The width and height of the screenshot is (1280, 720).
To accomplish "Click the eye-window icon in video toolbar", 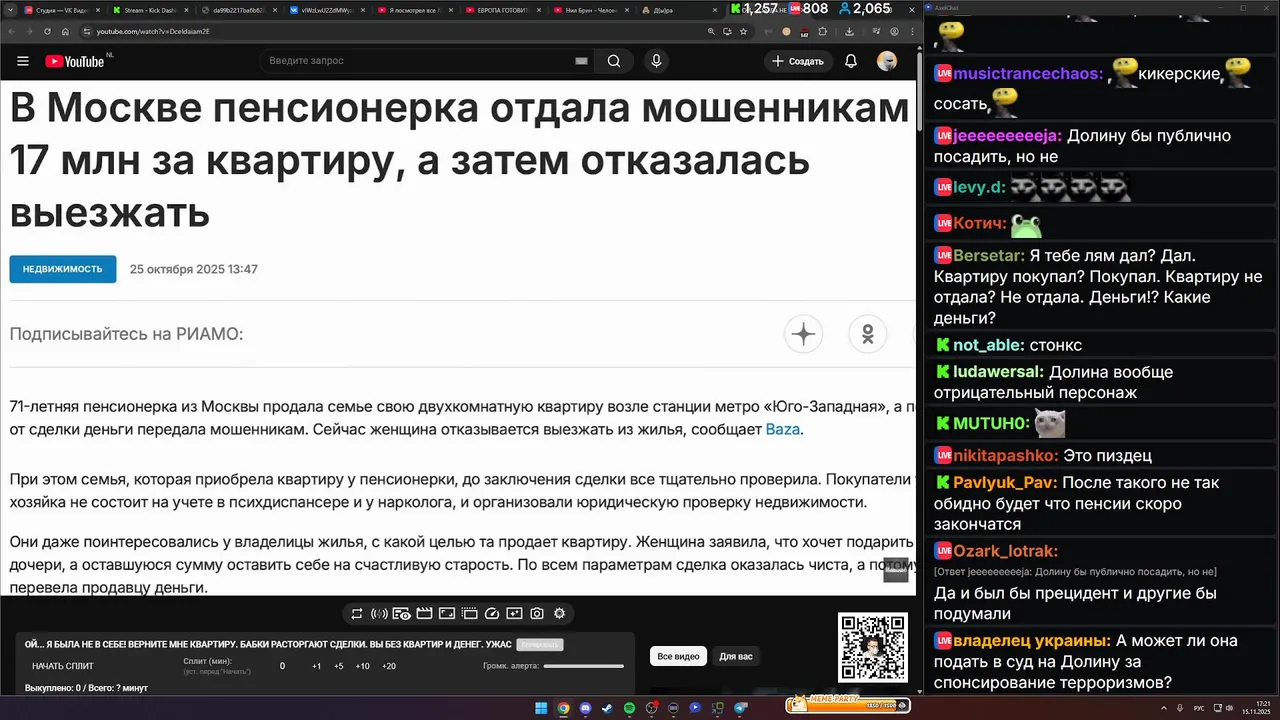I will click(402, 614).
